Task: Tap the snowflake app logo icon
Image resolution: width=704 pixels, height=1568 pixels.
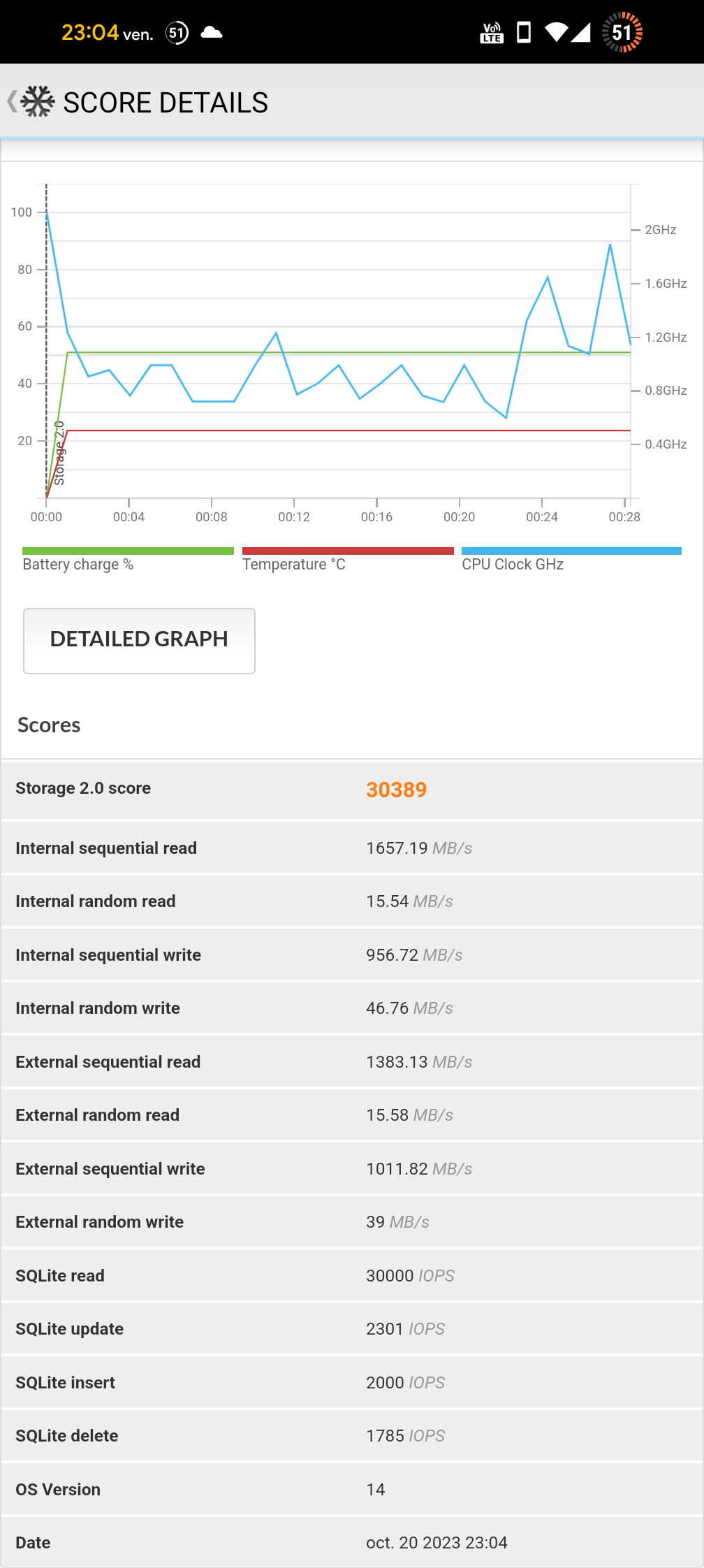Action: coord(38,102)
